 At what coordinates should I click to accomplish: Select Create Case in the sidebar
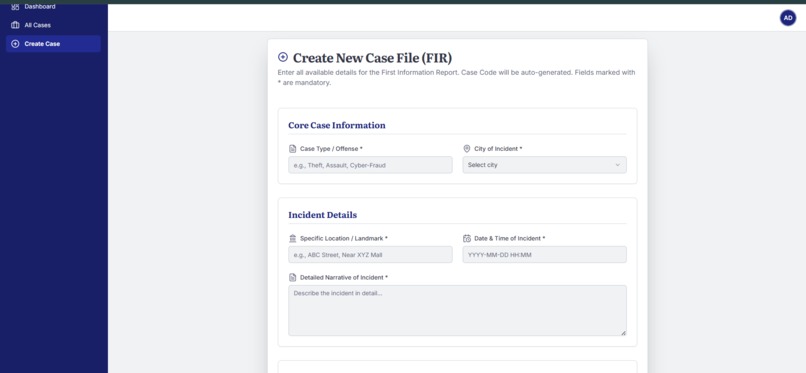(53, 44)
